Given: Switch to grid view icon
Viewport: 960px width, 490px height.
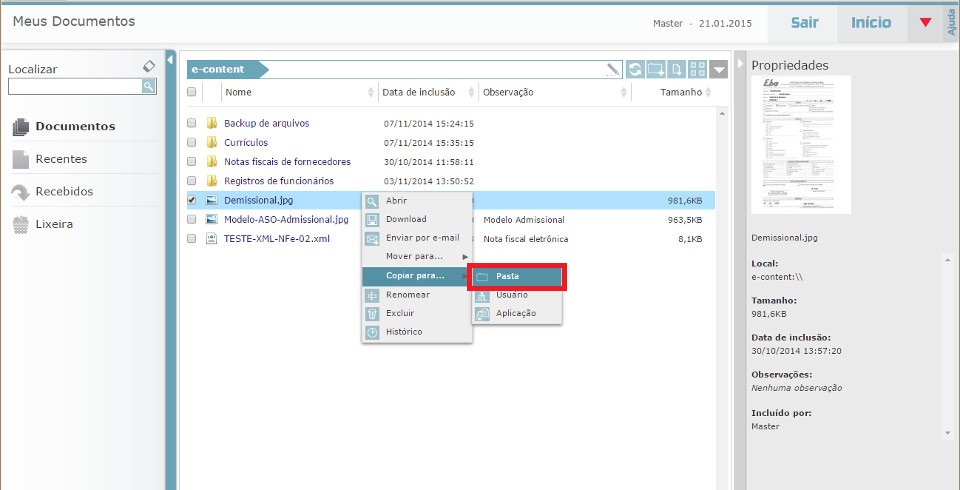Looking at the screenshot, I should click(x=698, y=69).
